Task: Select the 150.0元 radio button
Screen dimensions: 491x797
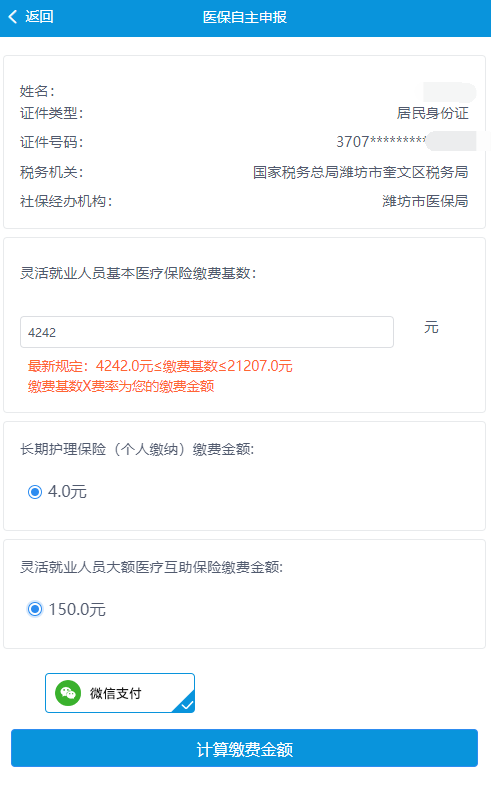Action: pos(35,609)
